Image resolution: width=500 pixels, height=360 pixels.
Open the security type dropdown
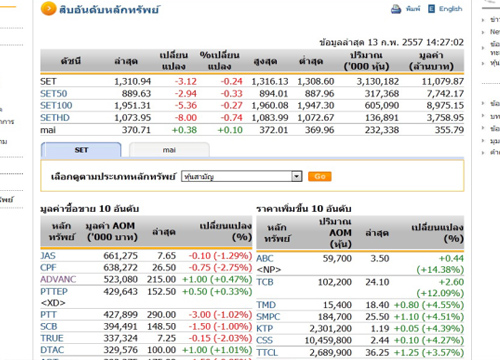click(x=242, y=176)
